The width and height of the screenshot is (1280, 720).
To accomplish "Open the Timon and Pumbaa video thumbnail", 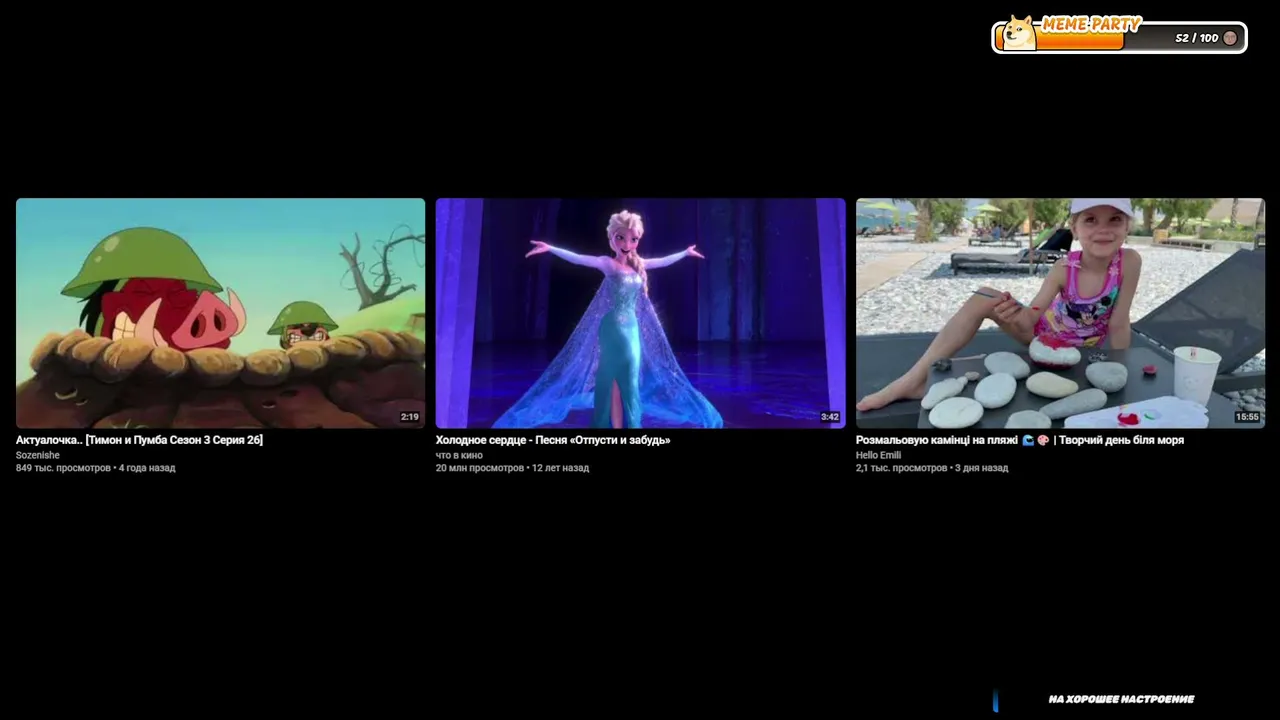I will (x=220, y=313).
